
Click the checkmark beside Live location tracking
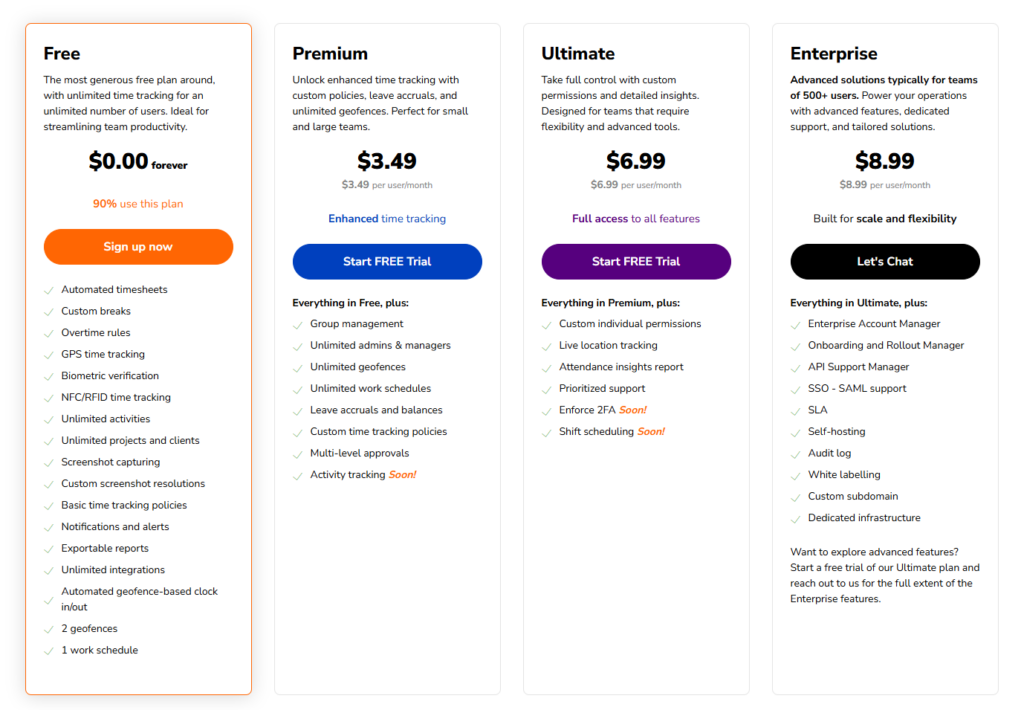click(547, 346)
